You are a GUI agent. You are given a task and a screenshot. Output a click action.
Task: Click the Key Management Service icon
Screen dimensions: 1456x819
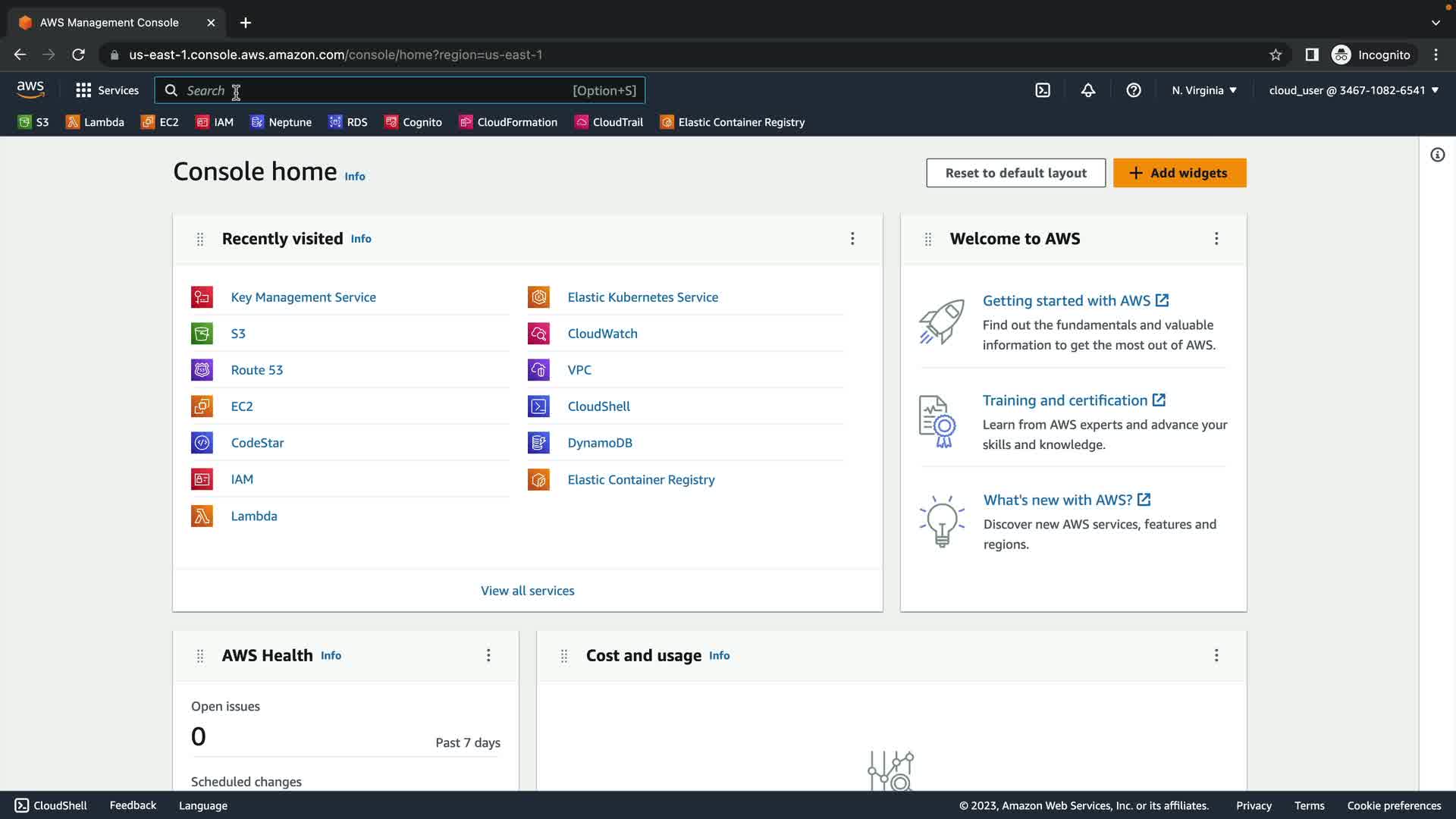click(x=202, y=297)
